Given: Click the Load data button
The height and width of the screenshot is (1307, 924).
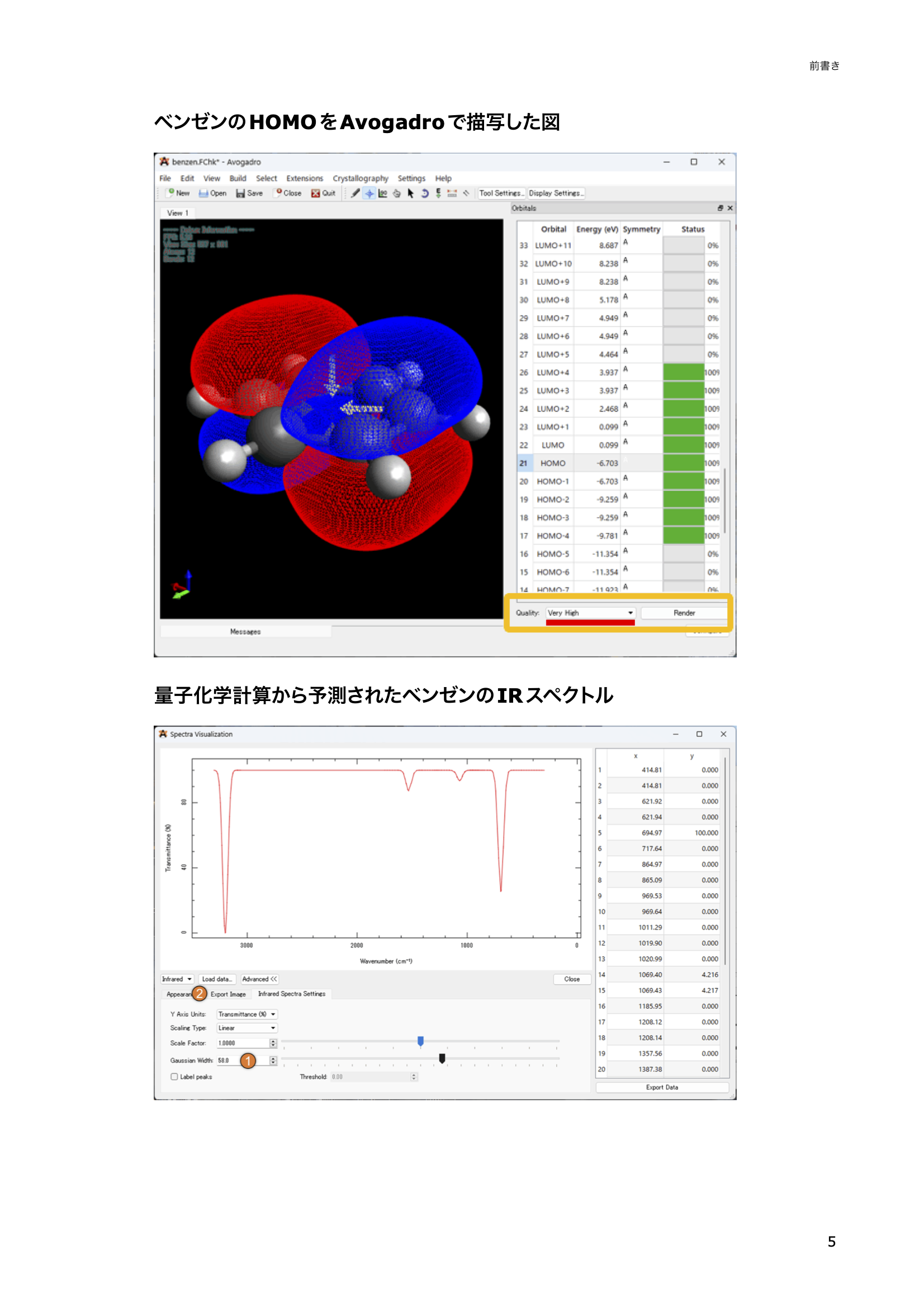Looking at the screenshot, I should point(216,979).
